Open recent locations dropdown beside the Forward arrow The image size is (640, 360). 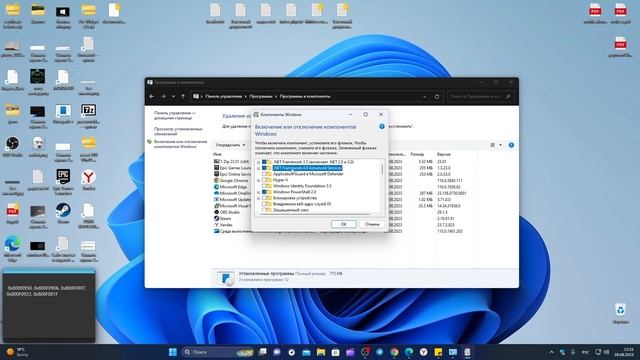point(173,97)
